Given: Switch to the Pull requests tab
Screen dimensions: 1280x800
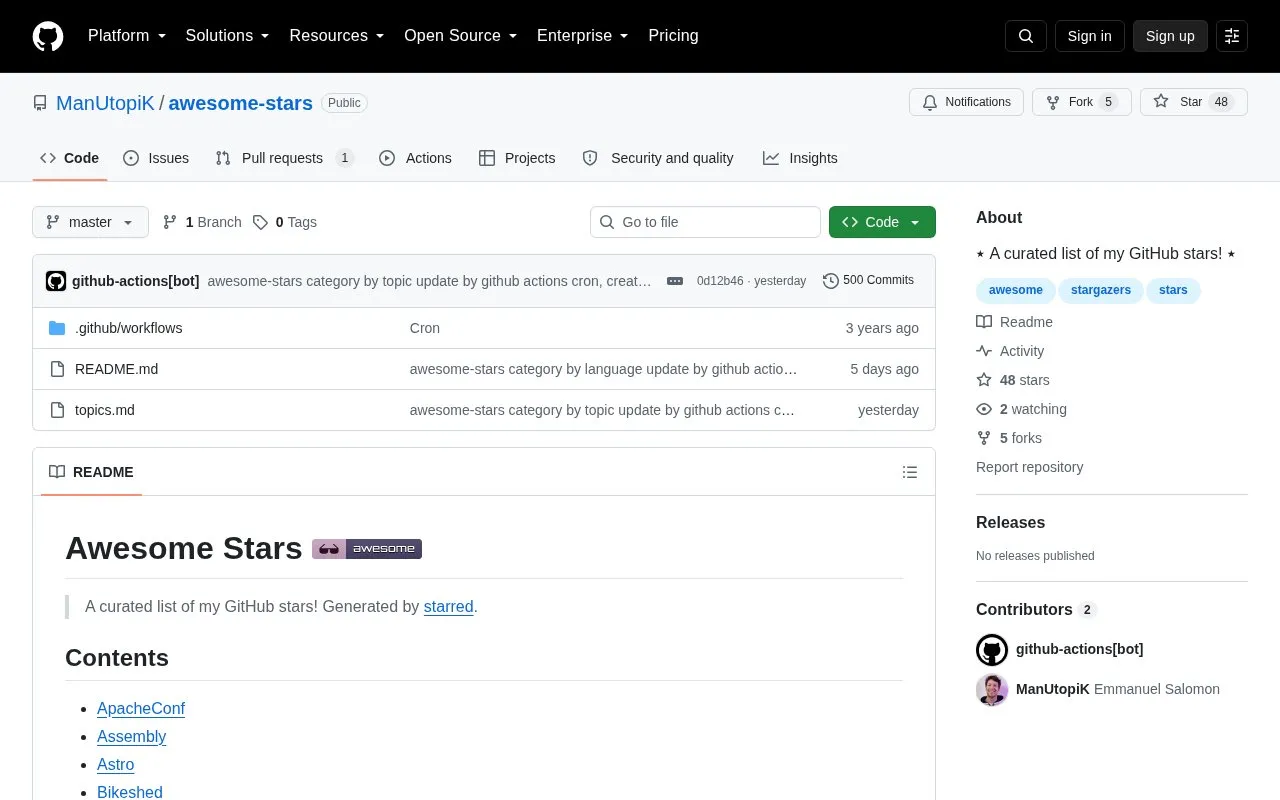Looking at the screenshot, I should pyautogui.click(x=284, y=158).
